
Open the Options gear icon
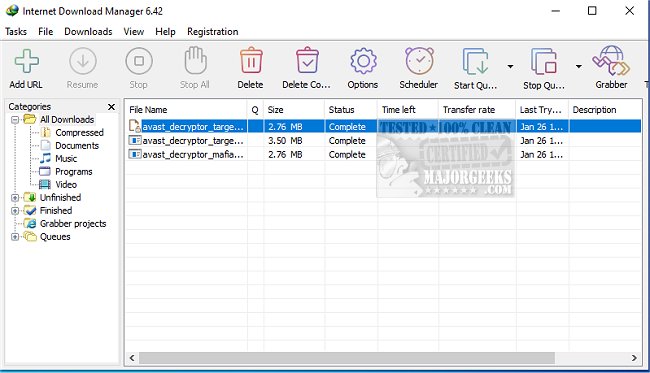click(x=363, y=61)
